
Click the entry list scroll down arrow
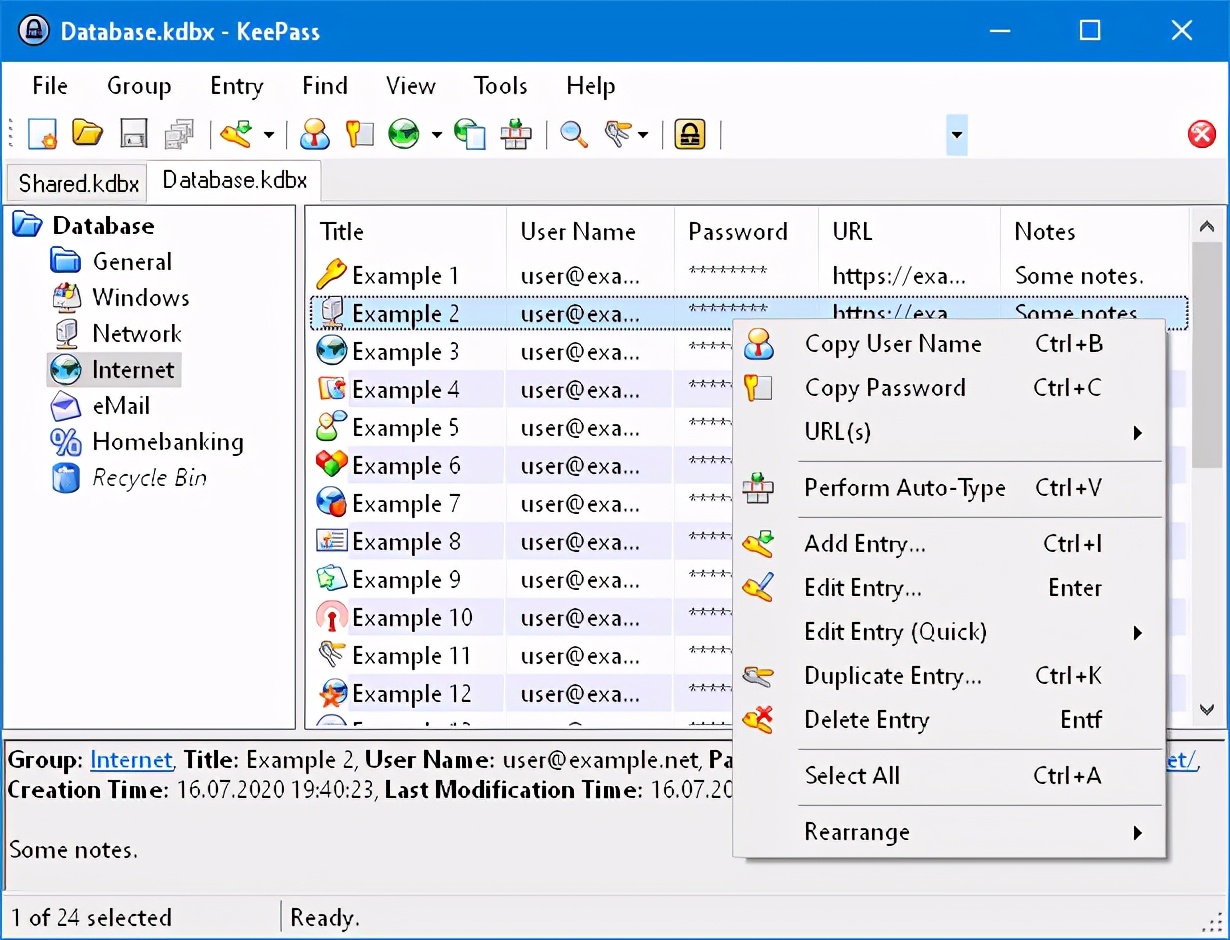tap(1207, 709)
